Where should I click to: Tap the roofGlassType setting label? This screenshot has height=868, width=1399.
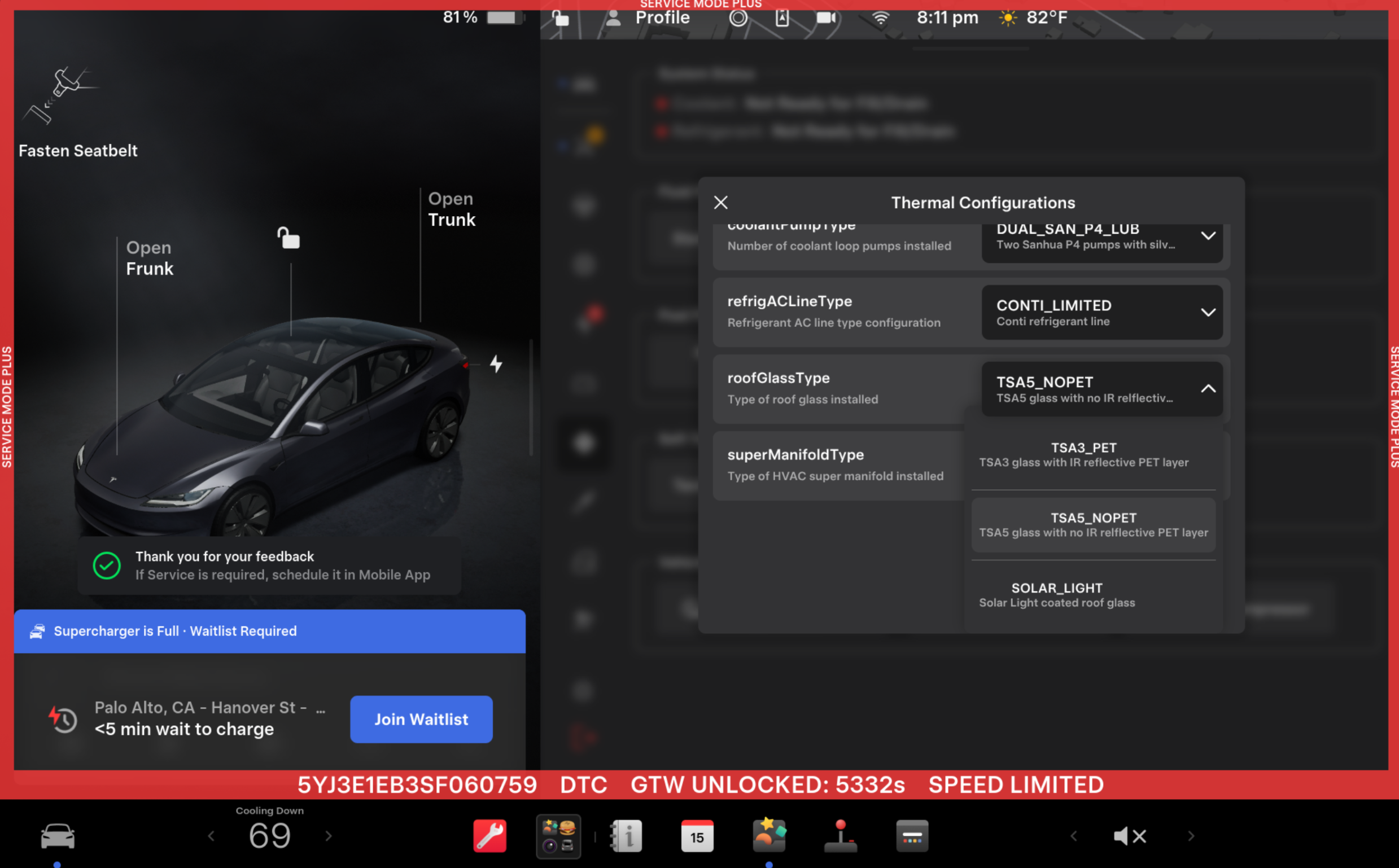click(x=778, y=378)
